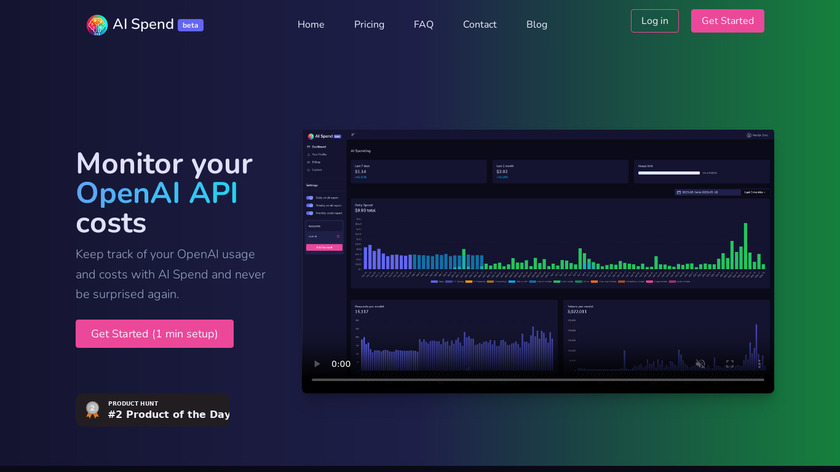Click Get Started in the header

(x=728, y=21)
